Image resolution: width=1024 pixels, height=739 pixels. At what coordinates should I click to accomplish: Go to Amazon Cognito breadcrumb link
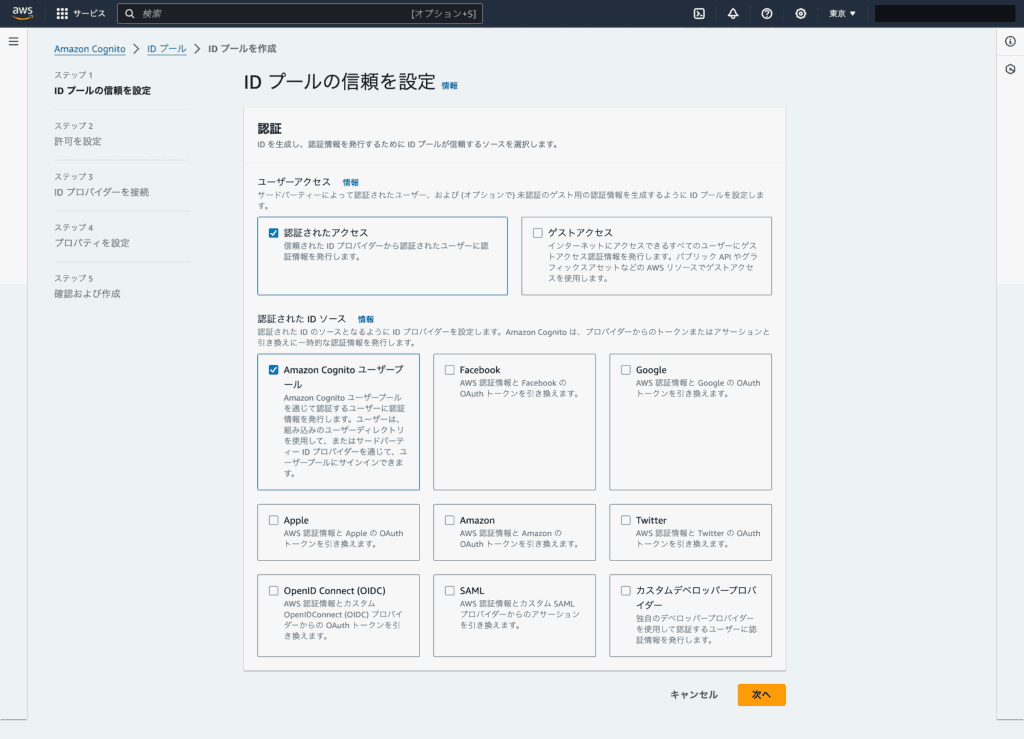[x=90, y=49]
